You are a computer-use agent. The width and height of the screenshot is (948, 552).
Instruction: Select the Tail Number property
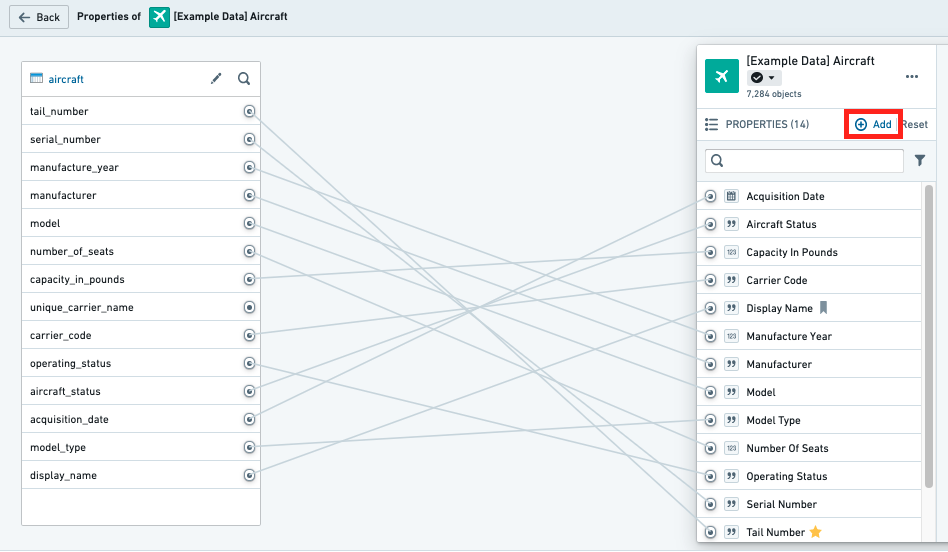809,532
